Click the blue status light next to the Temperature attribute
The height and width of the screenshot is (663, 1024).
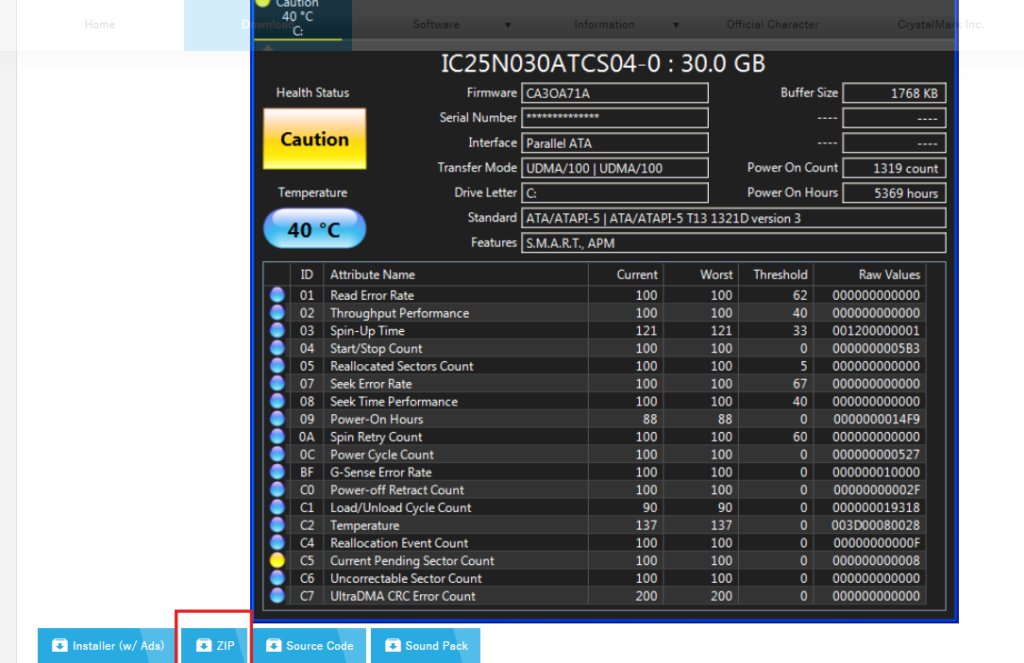(276, 525)
